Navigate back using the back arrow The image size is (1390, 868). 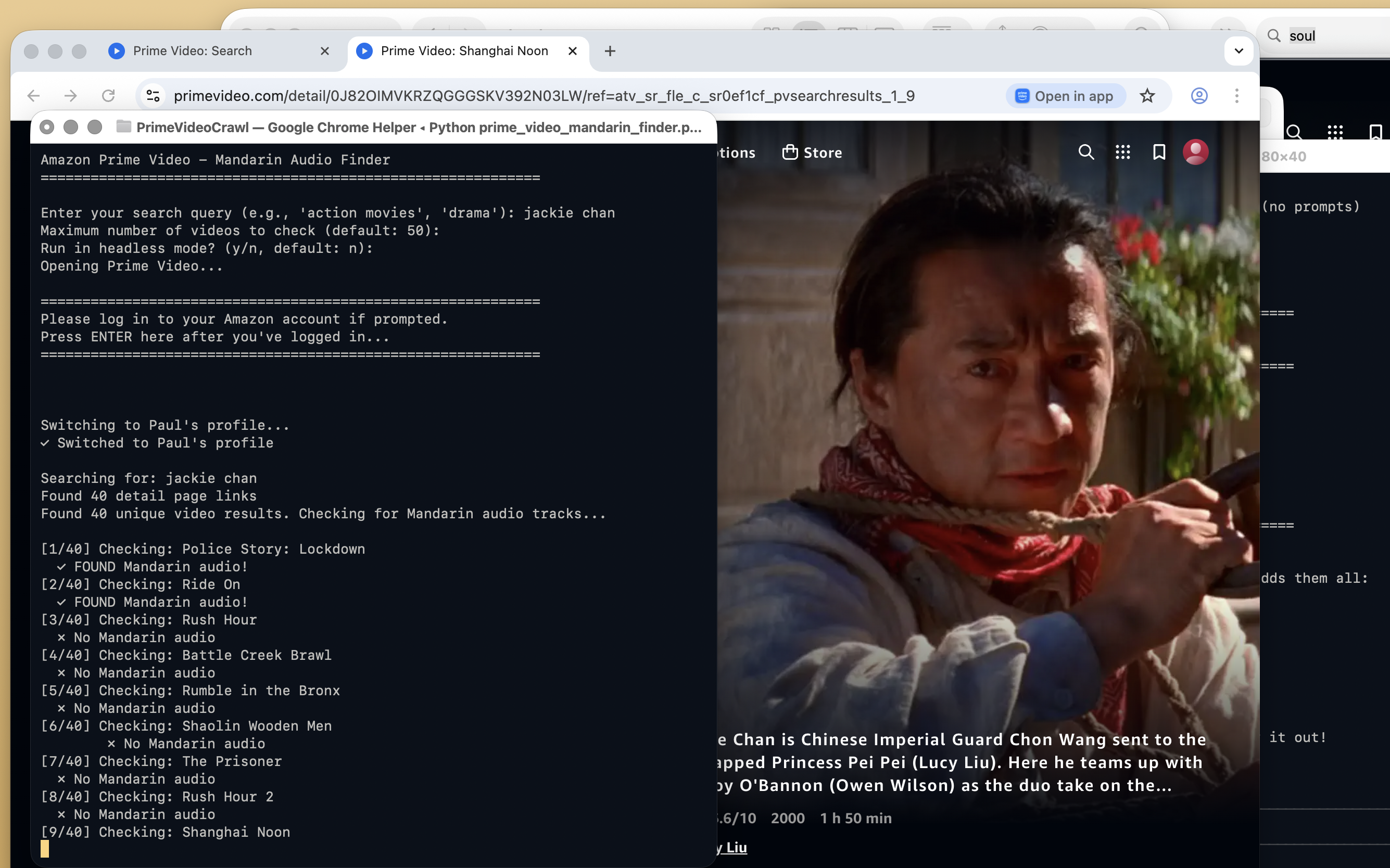[33, 95]
